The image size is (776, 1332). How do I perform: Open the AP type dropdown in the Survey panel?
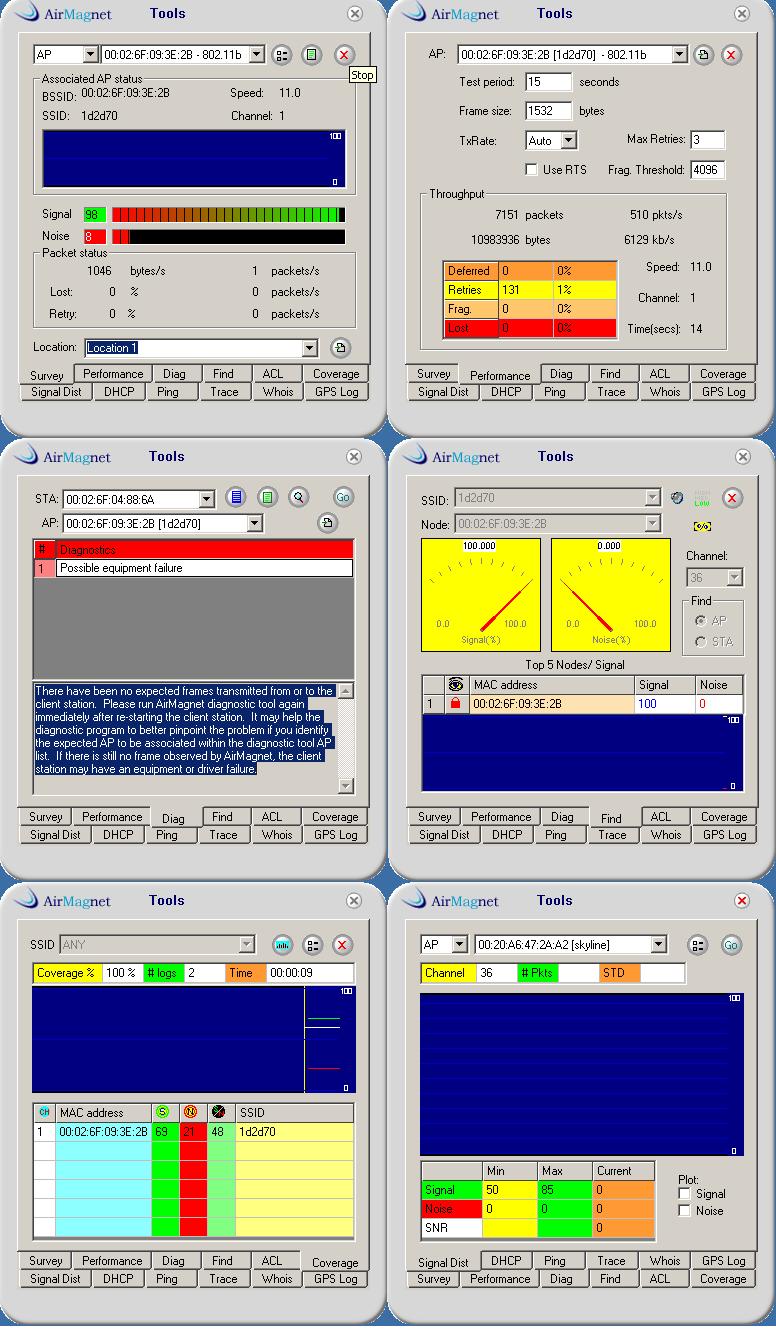click(x=90, y=54)
